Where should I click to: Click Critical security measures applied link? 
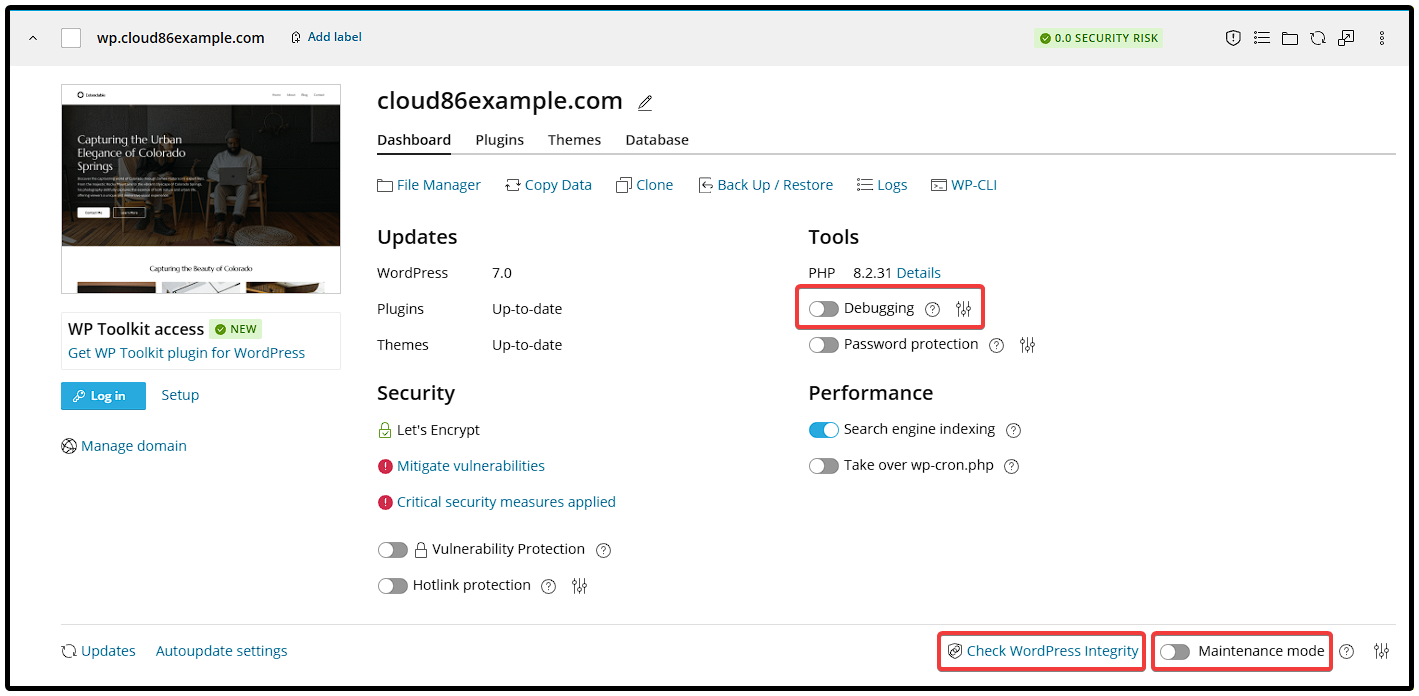[x=506, y=502]
